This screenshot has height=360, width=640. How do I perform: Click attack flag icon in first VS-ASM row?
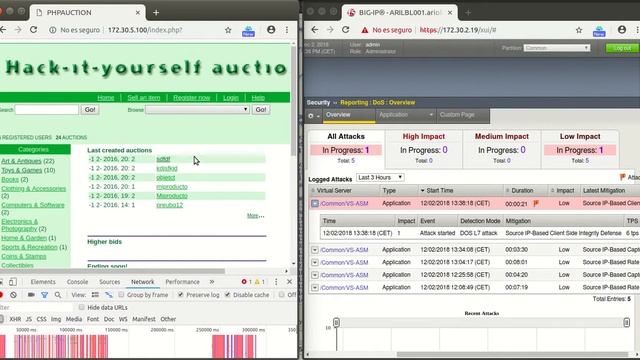point(536,203)
